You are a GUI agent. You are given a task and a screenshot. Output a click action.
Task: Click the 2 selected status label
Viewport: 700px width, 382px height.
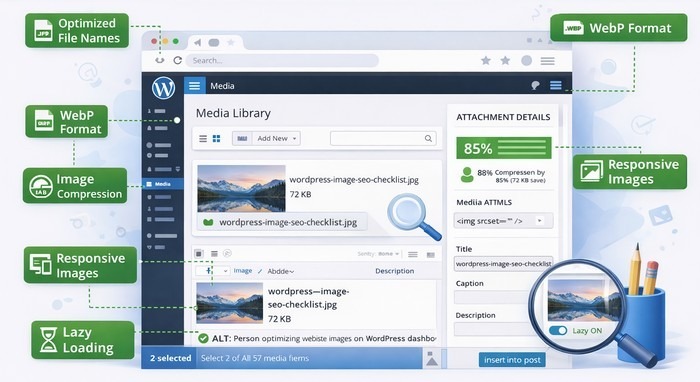click(170, 358)
